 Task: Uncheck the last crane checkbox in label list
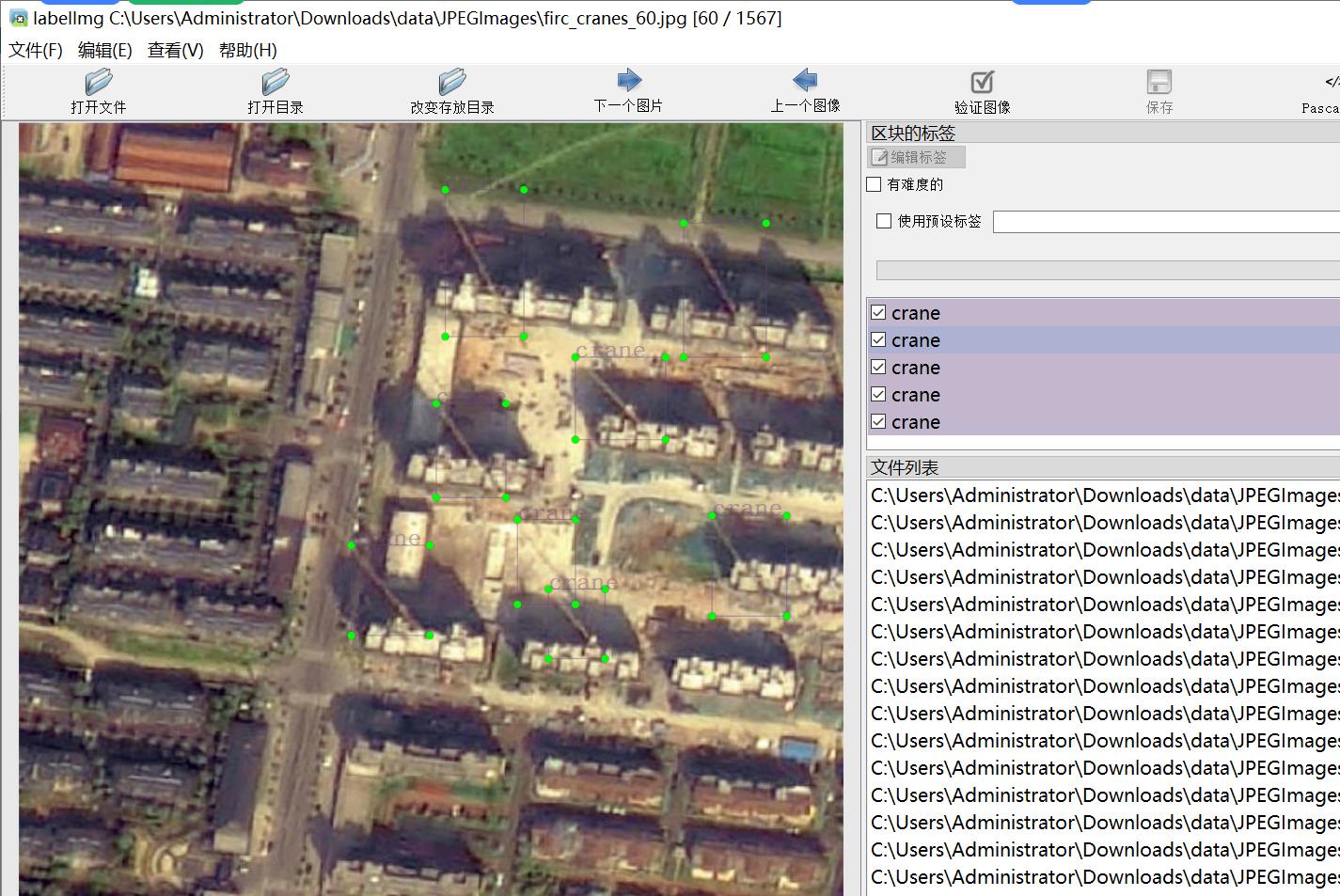click(878, 421)
